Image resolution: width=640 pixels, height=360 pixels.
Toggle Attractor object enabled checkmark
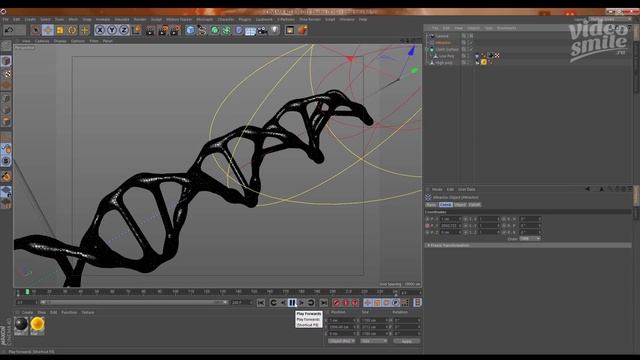(470, 42)
